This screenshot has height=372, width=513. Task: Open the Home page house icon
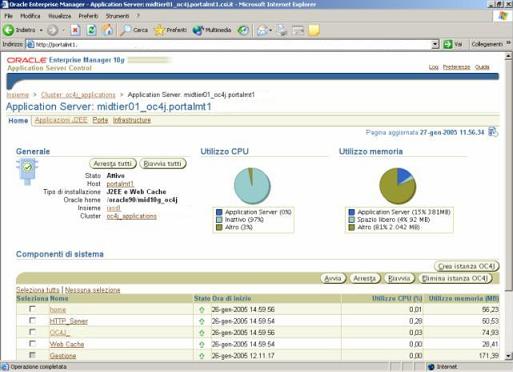pos(107,30)
